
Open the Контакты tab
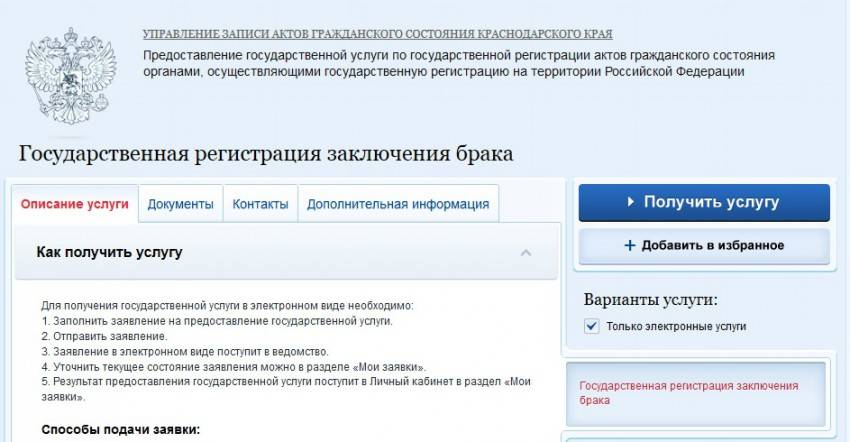260,204
